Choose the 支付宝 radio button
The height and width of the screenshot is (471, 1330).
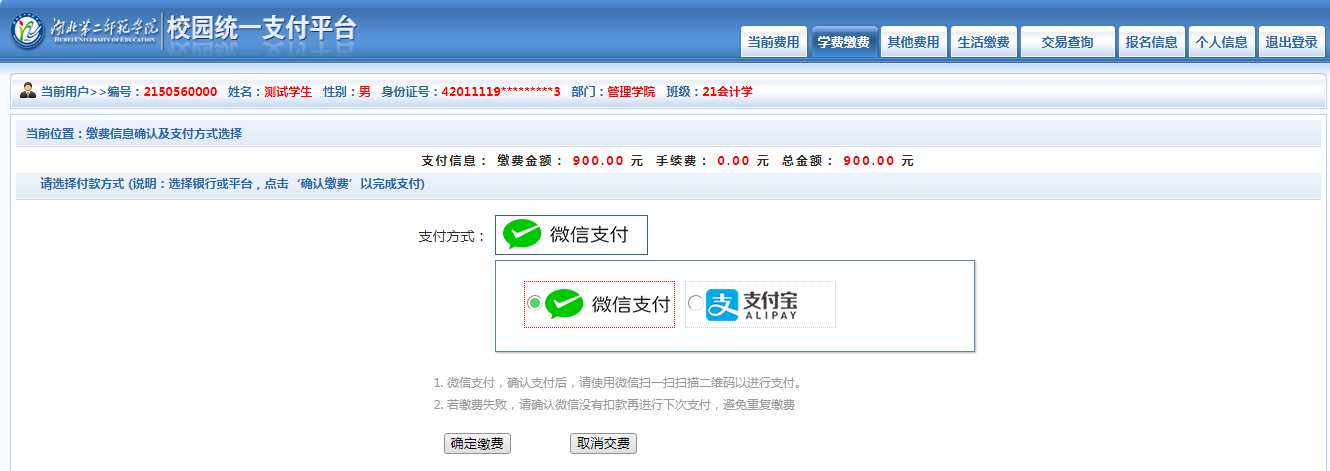coord(696,304)
